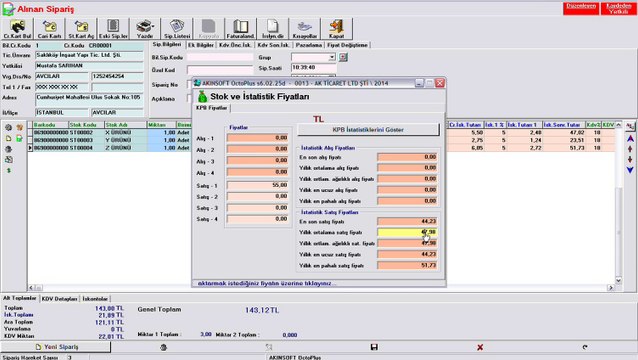Click the red X cancel icon

pyautogui.click(x=480, y=347)
